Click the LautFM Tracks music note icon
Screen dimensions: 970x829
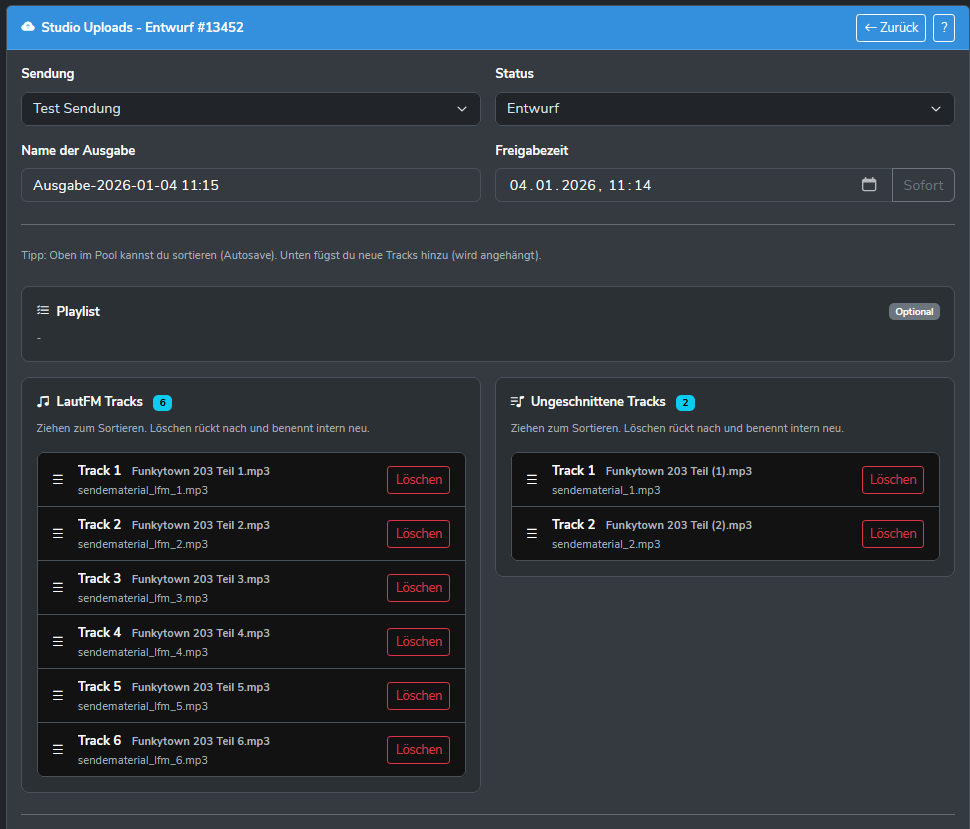pyautogui.click(x=43, y=402)
